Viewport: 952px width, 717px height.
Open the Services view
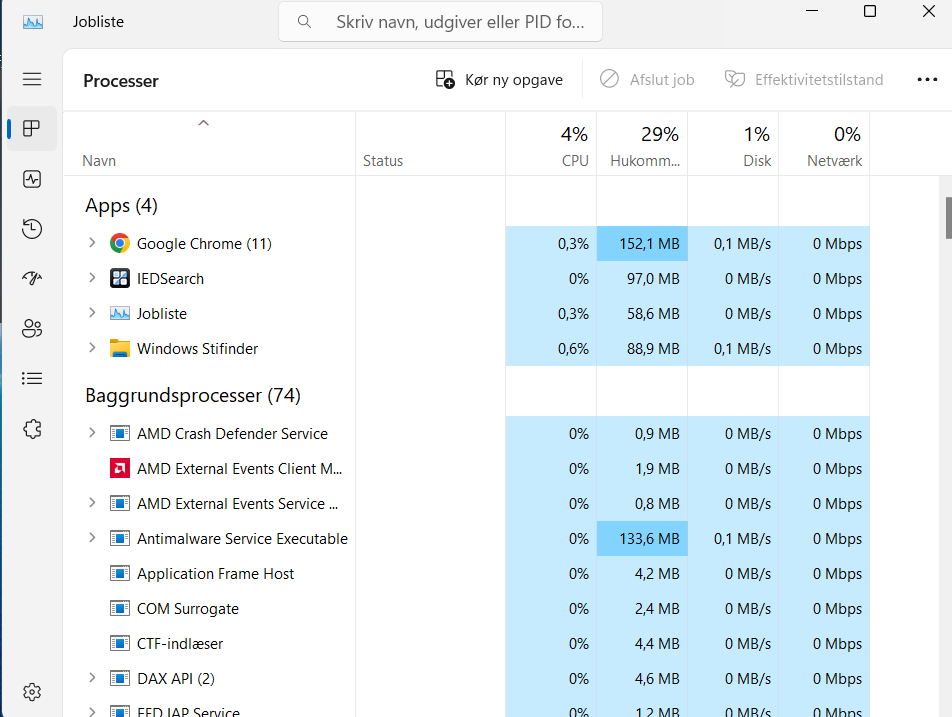(31, 428)
